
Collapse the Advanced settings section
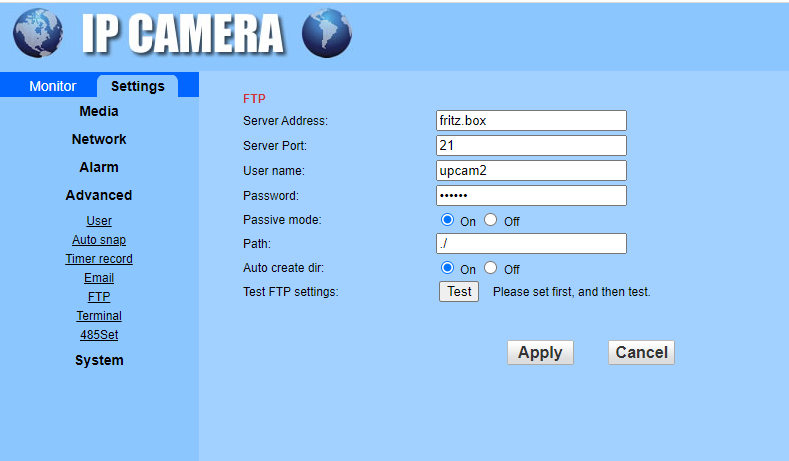click(99, 195)
